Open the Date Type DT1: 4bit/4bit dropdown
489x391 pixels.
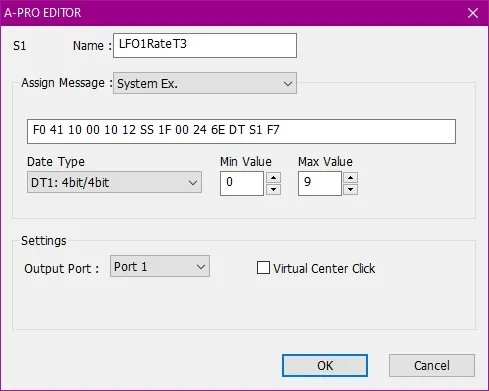pyautogui.click(x=114, y=182)
